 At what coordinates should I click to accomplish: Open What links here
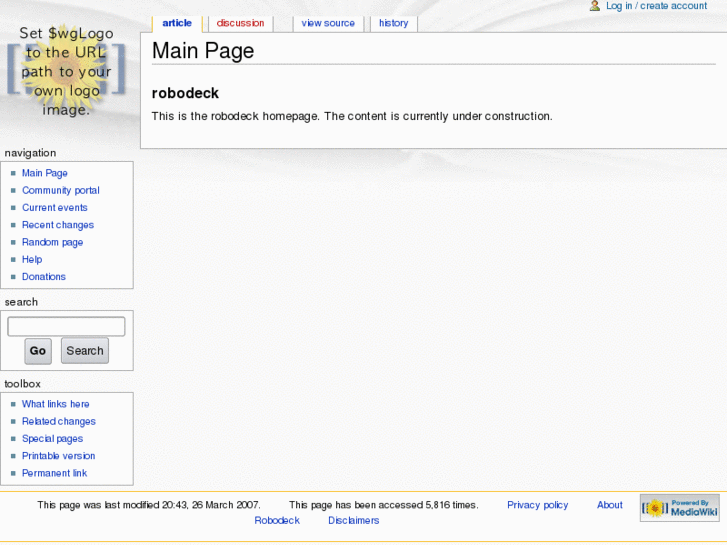[x=56, y=404]
